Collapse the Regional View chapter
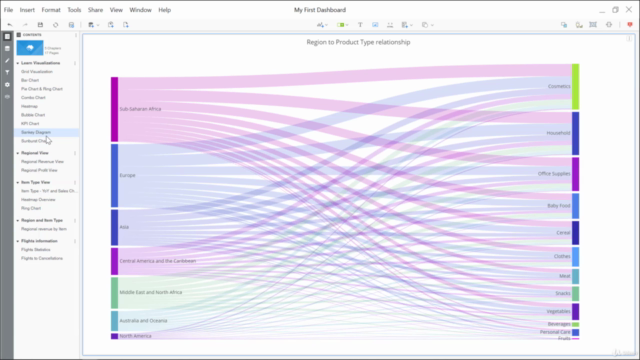 [18, 153]
